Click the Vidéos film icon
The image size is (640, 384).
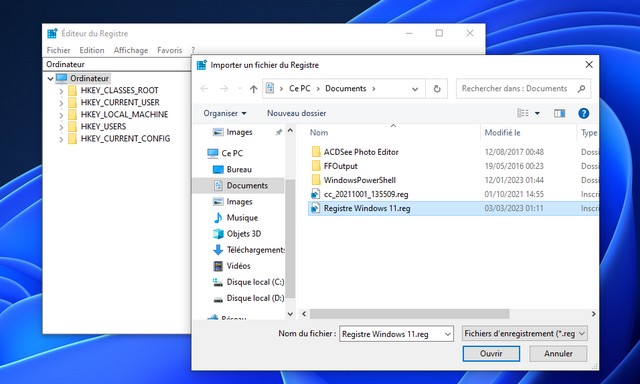[218, 266]
